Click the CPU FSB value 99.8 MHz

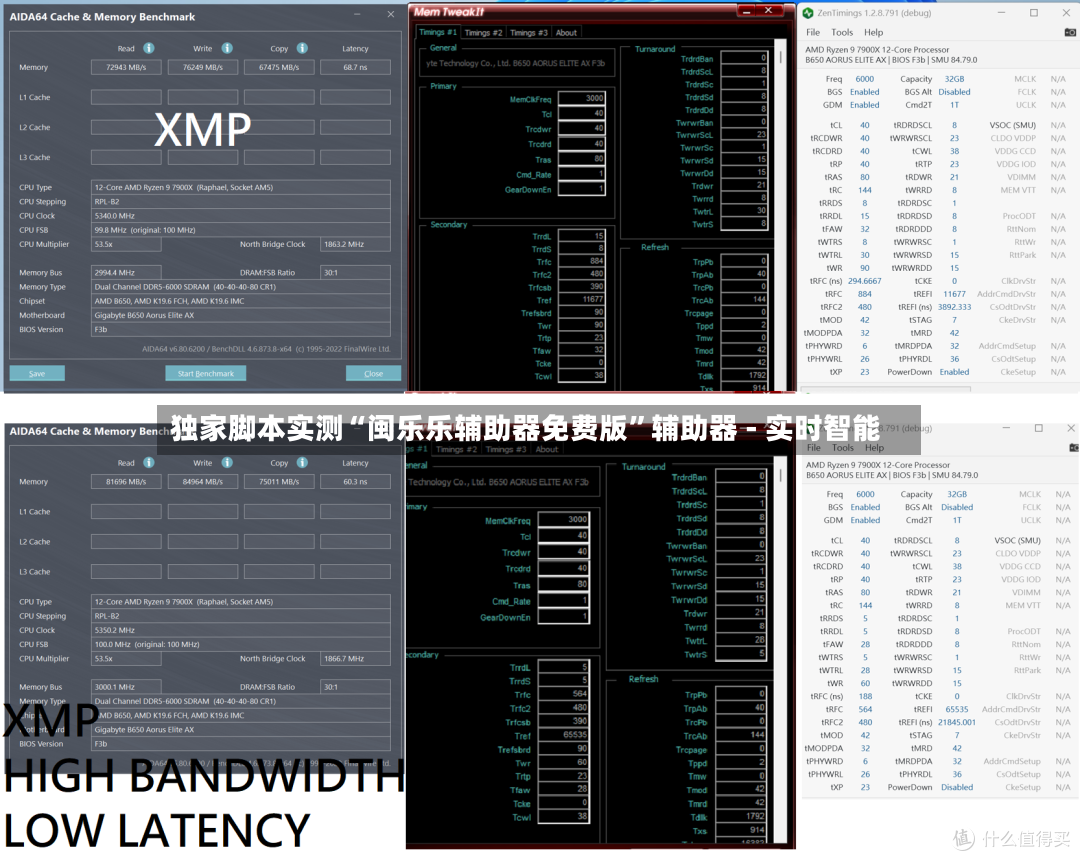(240, 230)
